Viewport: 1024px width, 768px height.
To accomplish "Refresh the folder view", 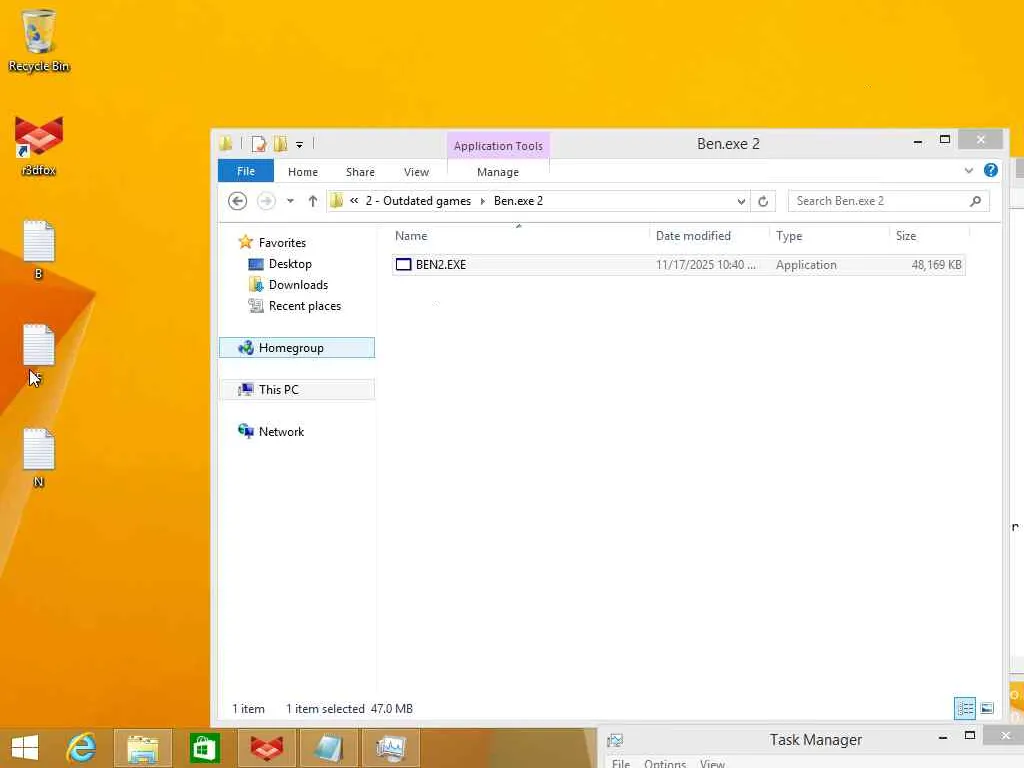I will click(763, 201).
